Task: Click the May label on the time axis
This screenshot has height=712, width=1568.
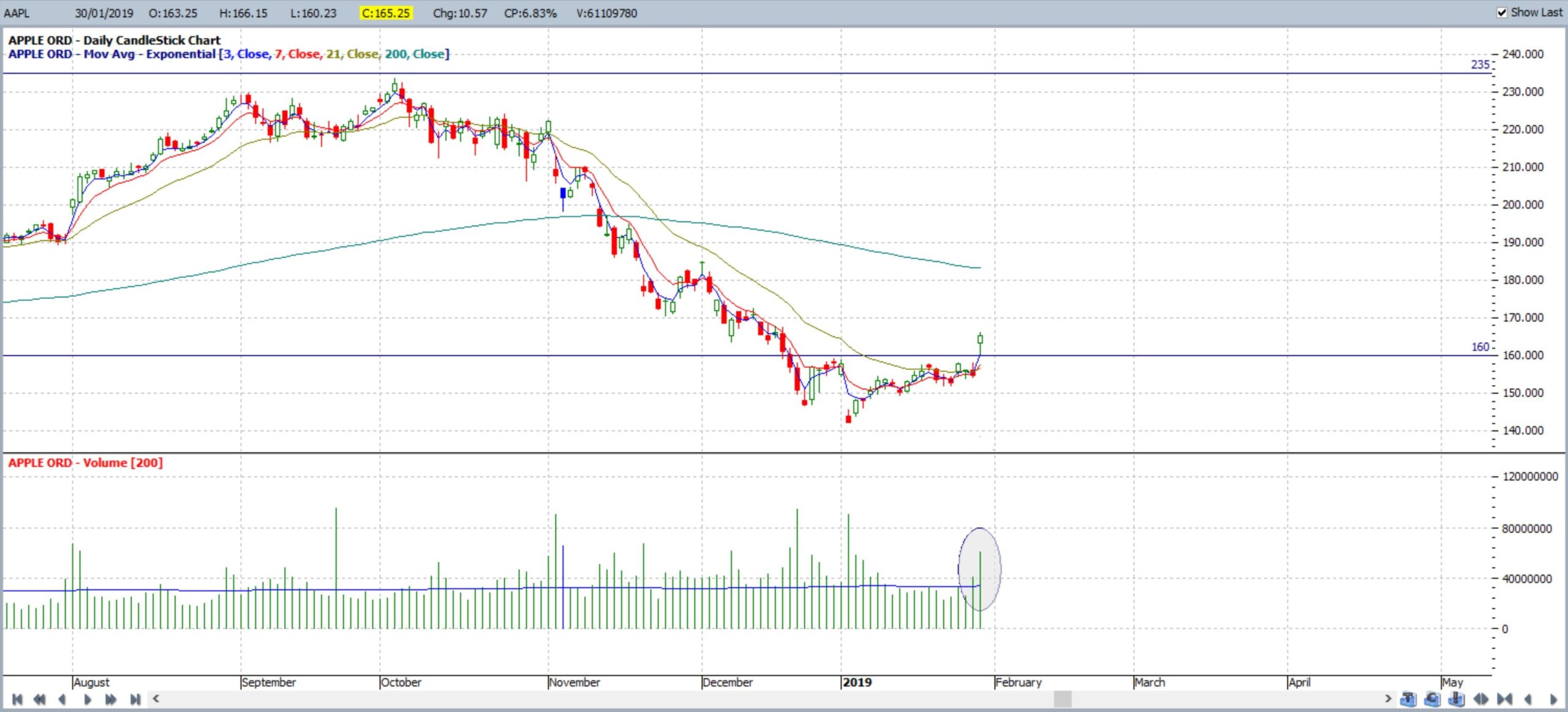Action: [x=1452, y=682]
